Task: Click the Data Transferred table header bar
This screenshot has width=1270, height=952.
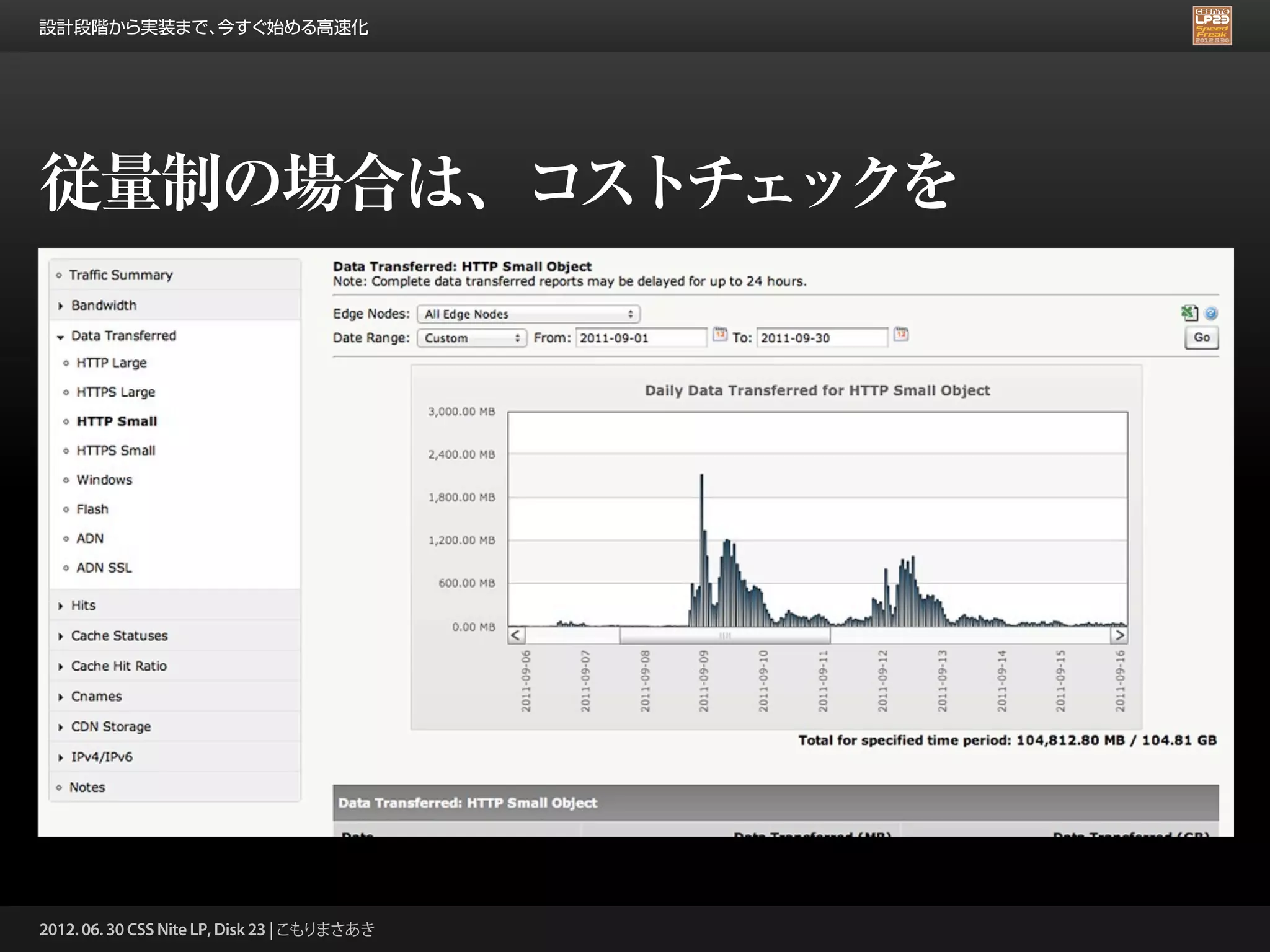Action: [776, 803]
